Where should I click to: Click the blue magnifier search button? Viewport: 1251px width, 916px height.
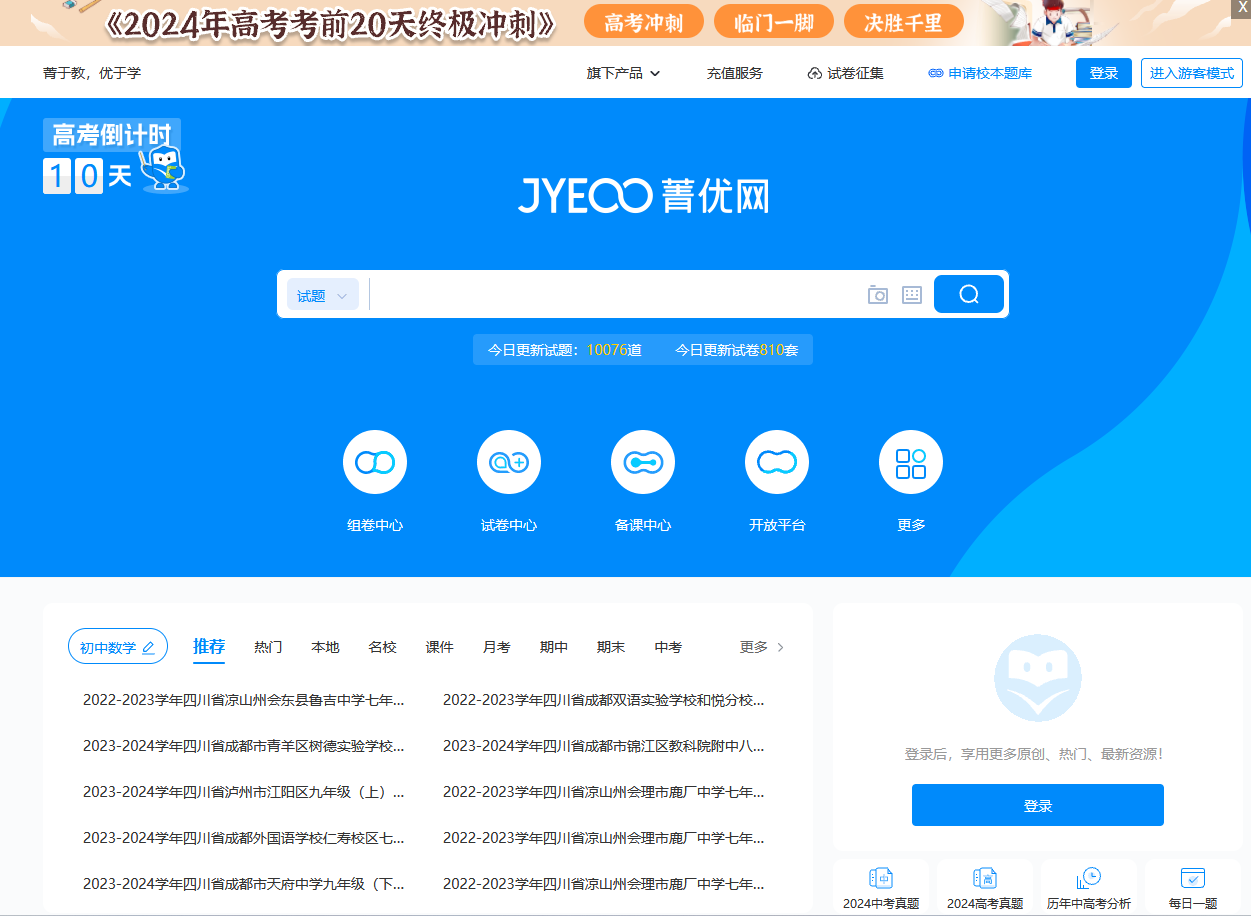coord(968,294)
